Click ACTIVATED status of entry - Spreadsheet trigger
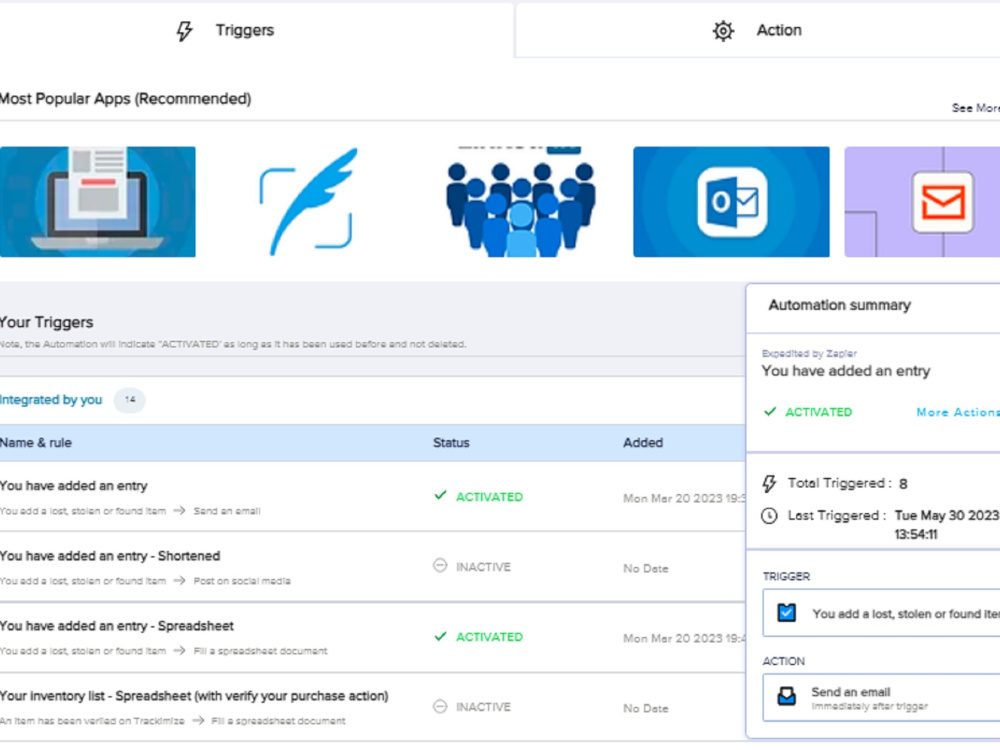 tap(489, 637)
